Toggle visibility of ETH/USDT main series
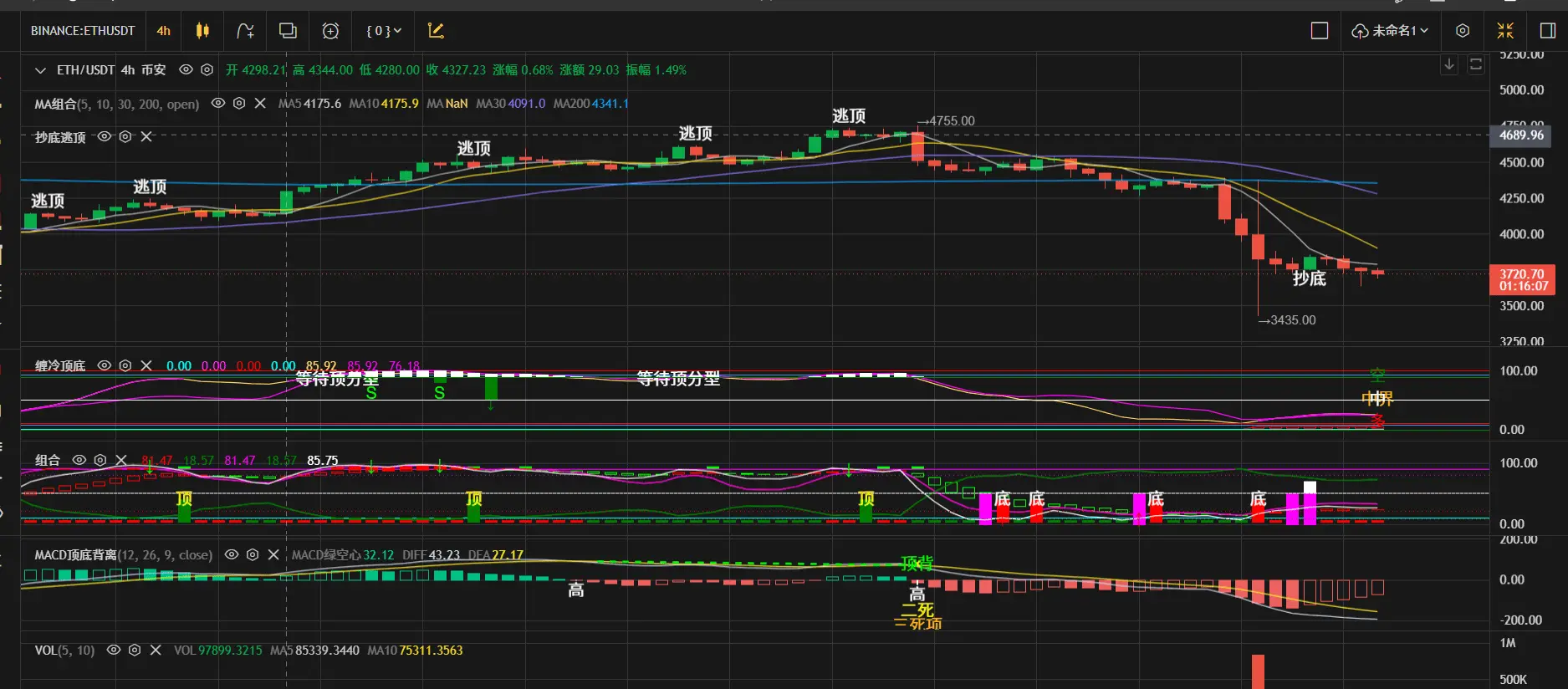The height and width of the screenshot is (689, 1568). pos(186,70)
